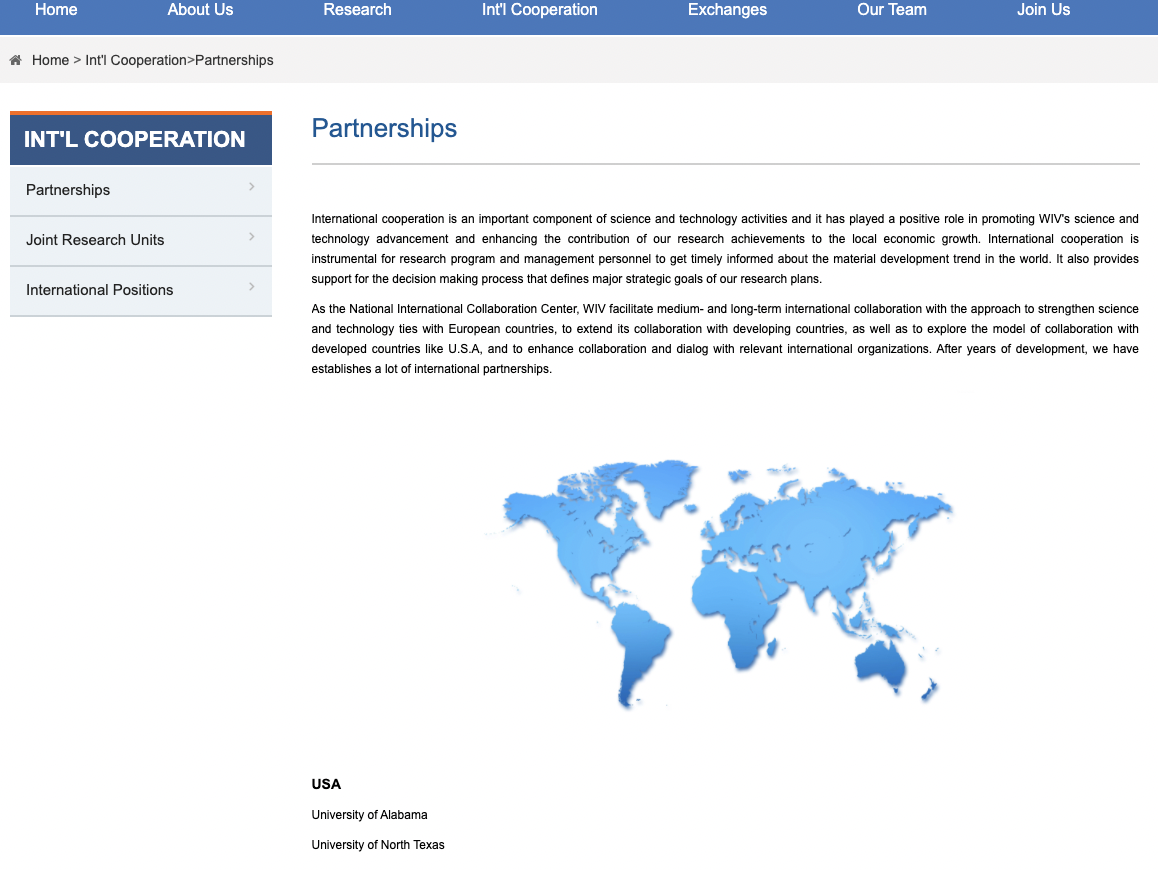
Task: Select Partnerships in the left sidebar
Action: click(x=68, y=190)
